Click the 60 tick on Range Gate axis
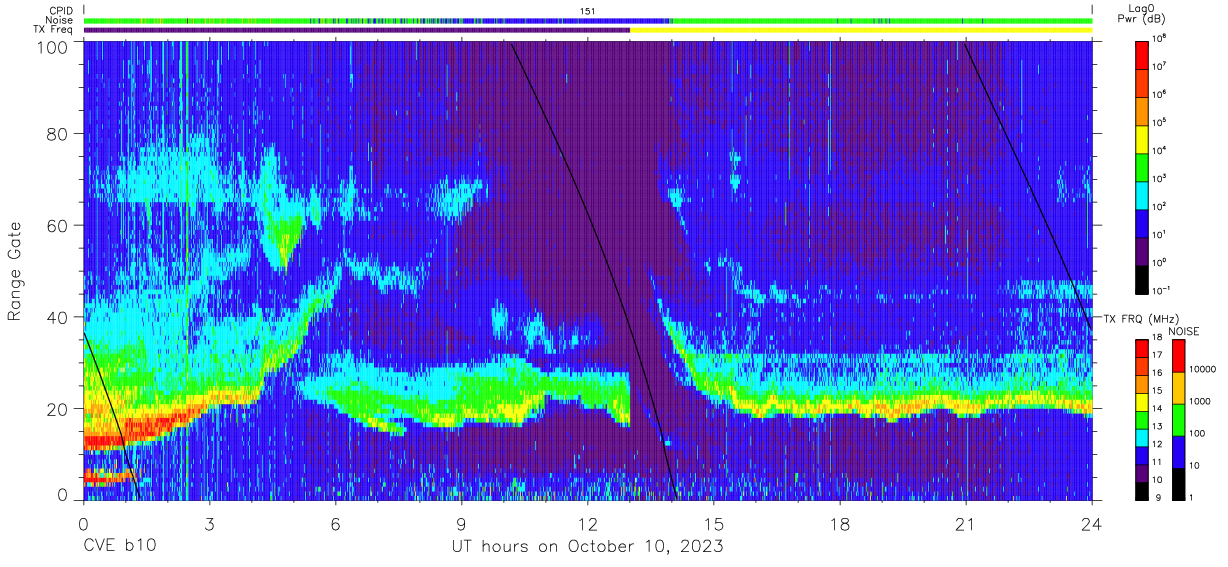This screenshot has width=1228, height=567. [x=56, y=225]
